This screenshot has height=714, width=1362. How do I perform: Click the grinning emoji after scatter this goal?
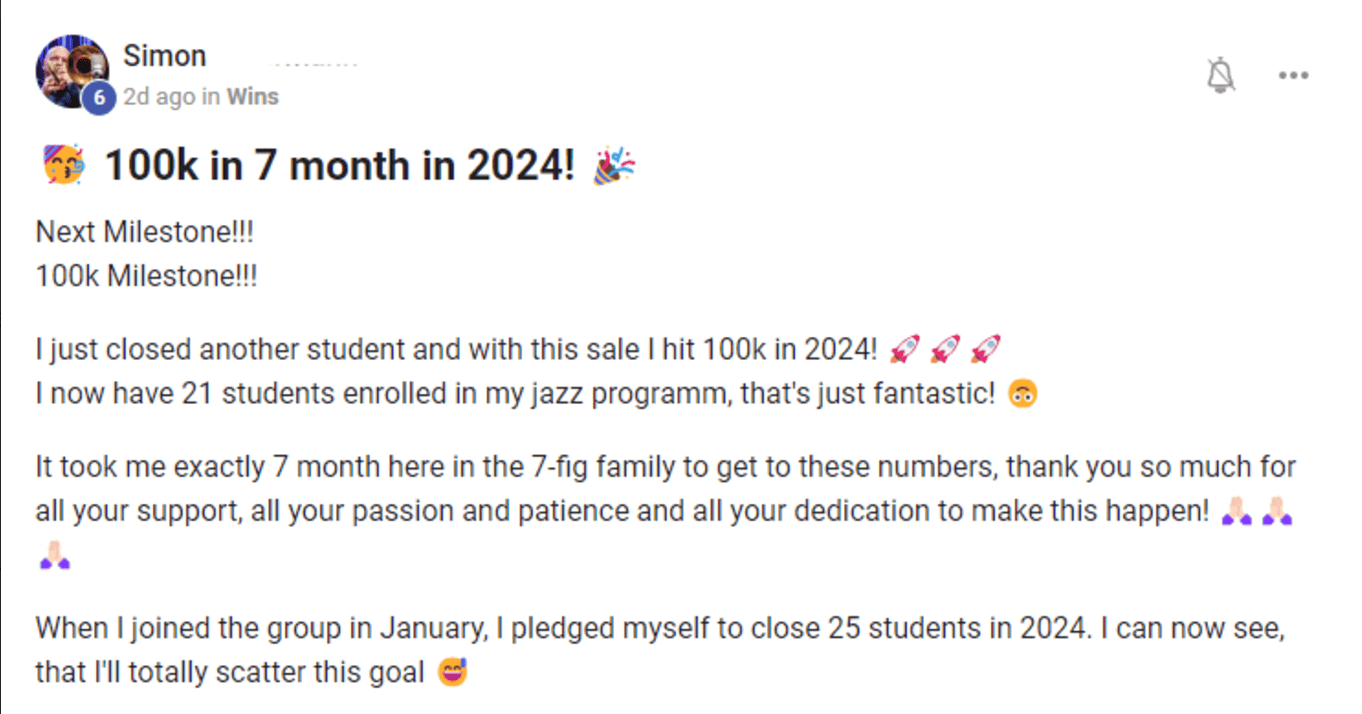[454, 672]
